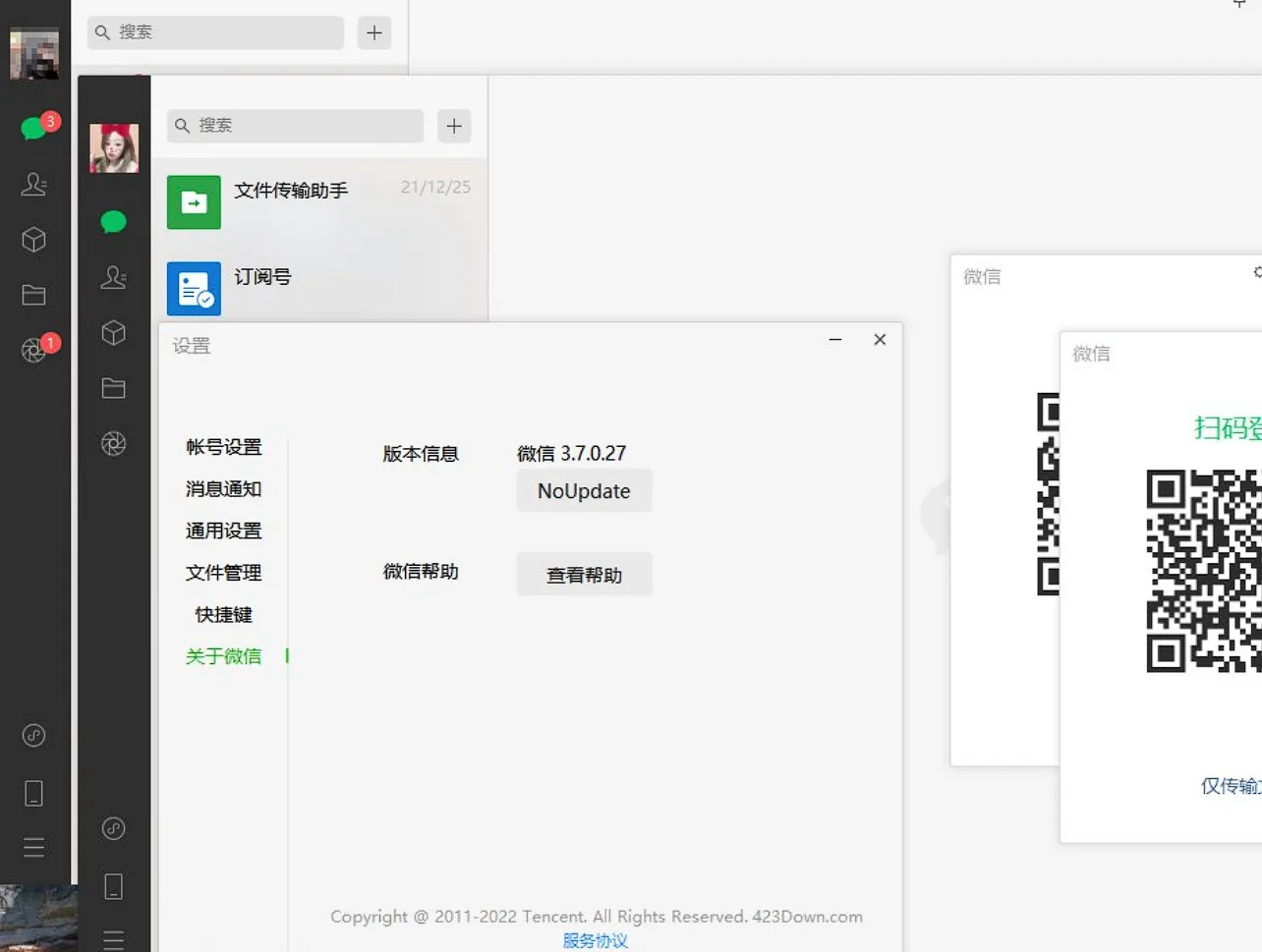The height and width of the screenshot is (952, 1262).
Task: Click 查看帮助 button
Action: click(x=584, y=575)
